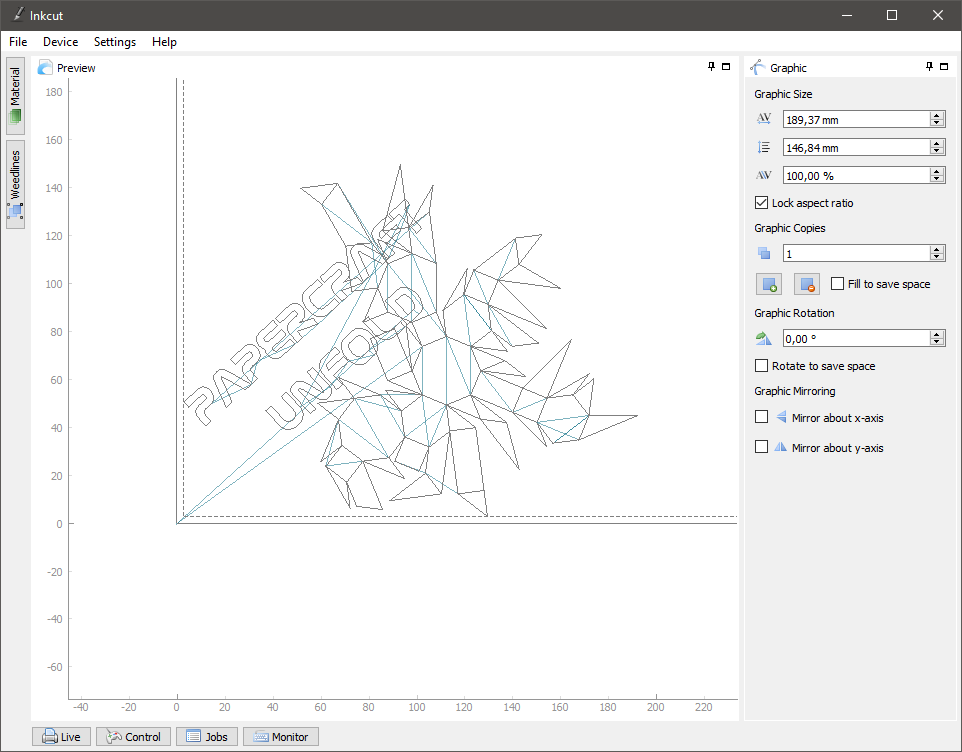Click the graphic height icon
Screen dimensions: 962x752
coord(764,147)
